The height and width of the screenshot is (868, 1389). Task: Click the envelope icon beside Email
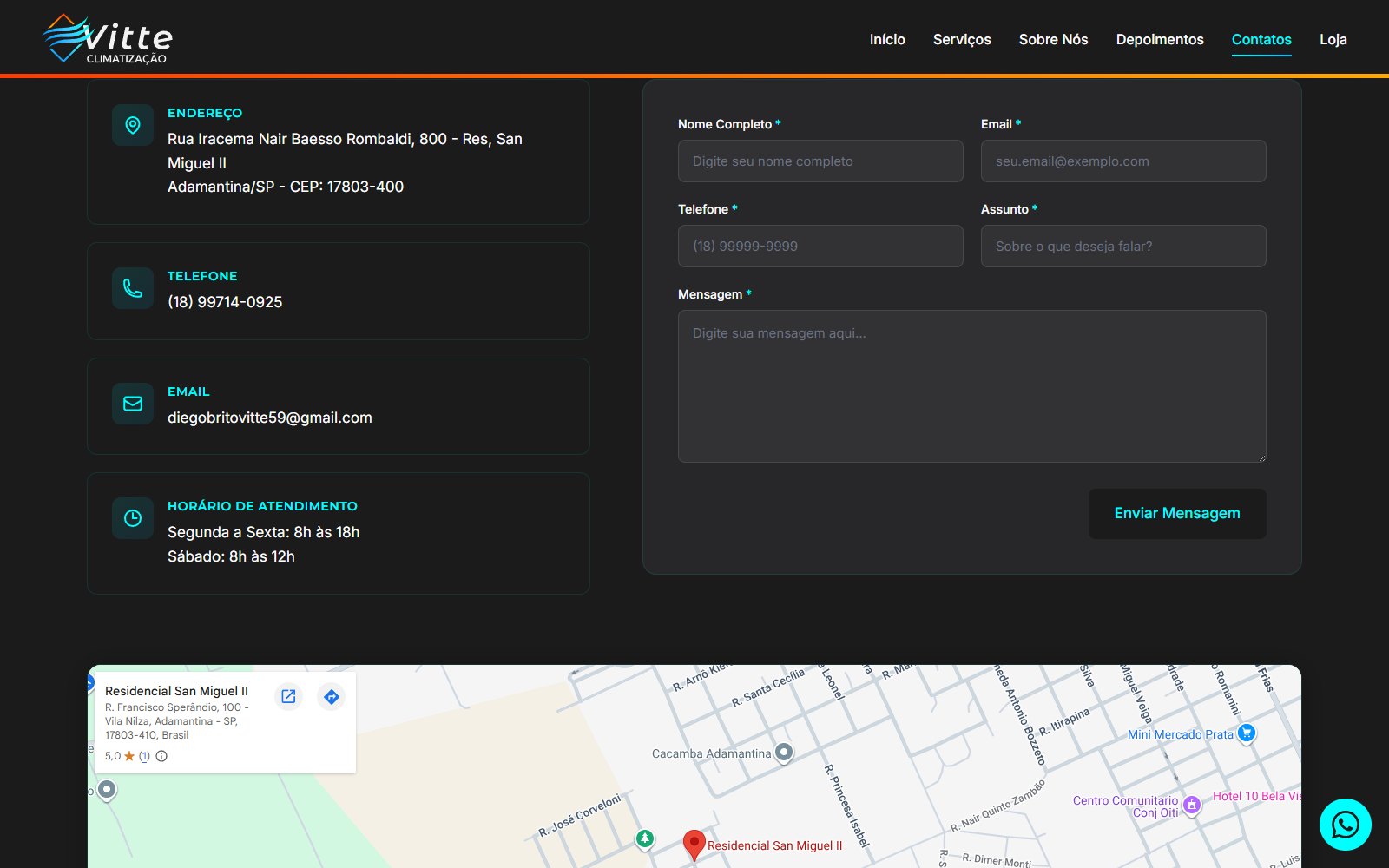pyautogui.click(x=133, y=404)
